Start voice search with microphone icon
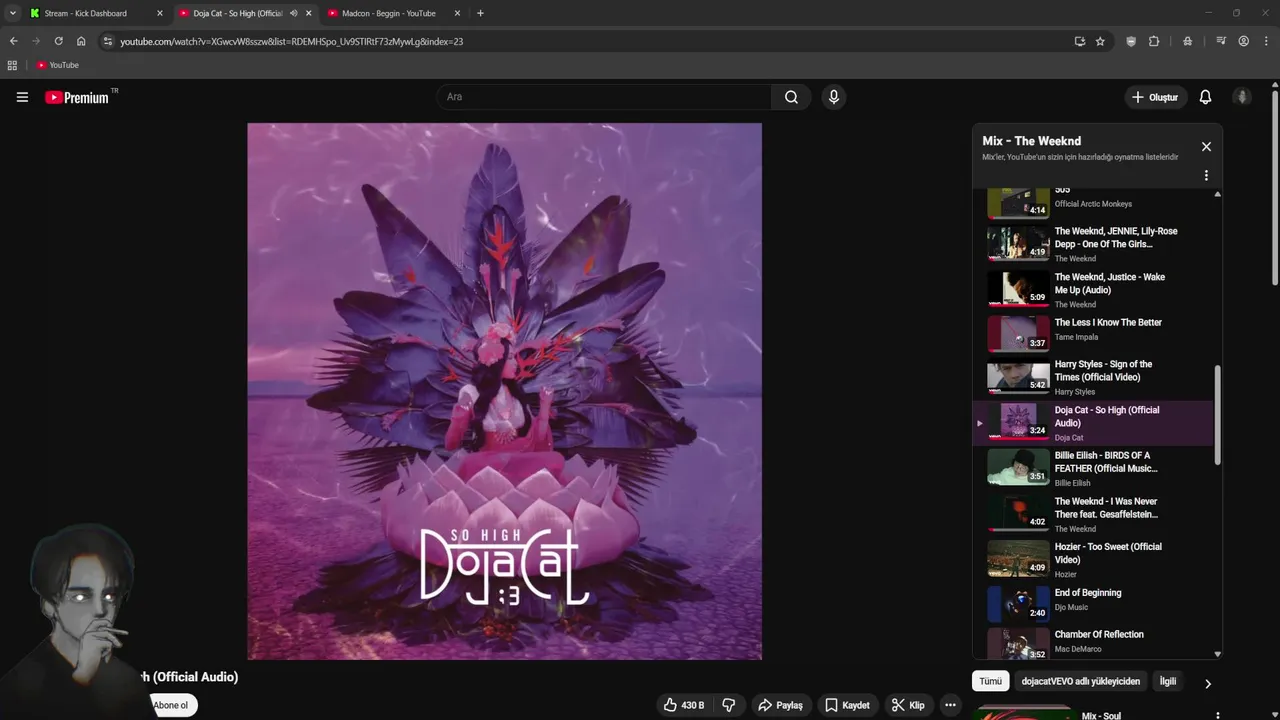 click(834, 97)
